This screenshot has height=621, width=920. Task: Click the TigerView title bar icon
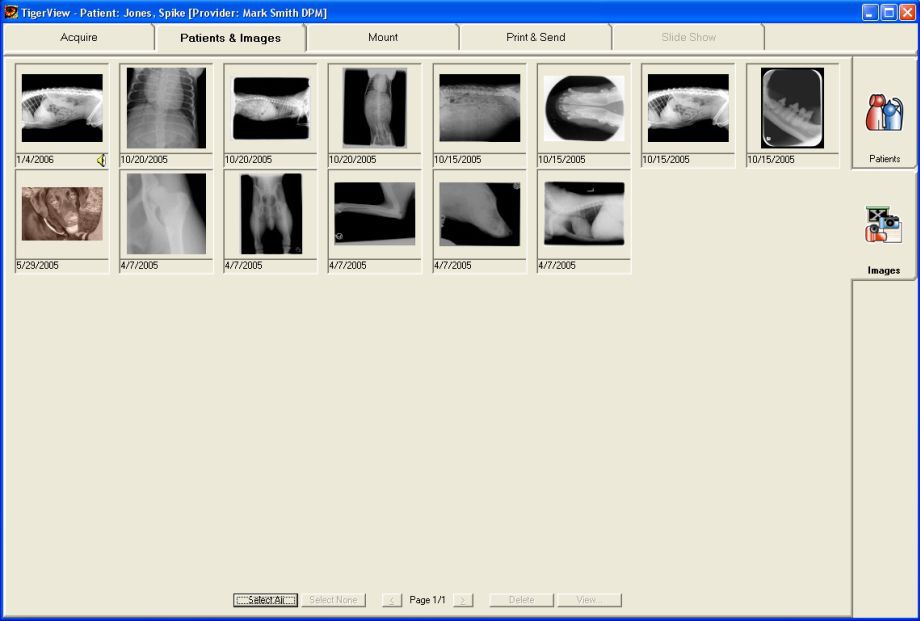click(11, 12)
